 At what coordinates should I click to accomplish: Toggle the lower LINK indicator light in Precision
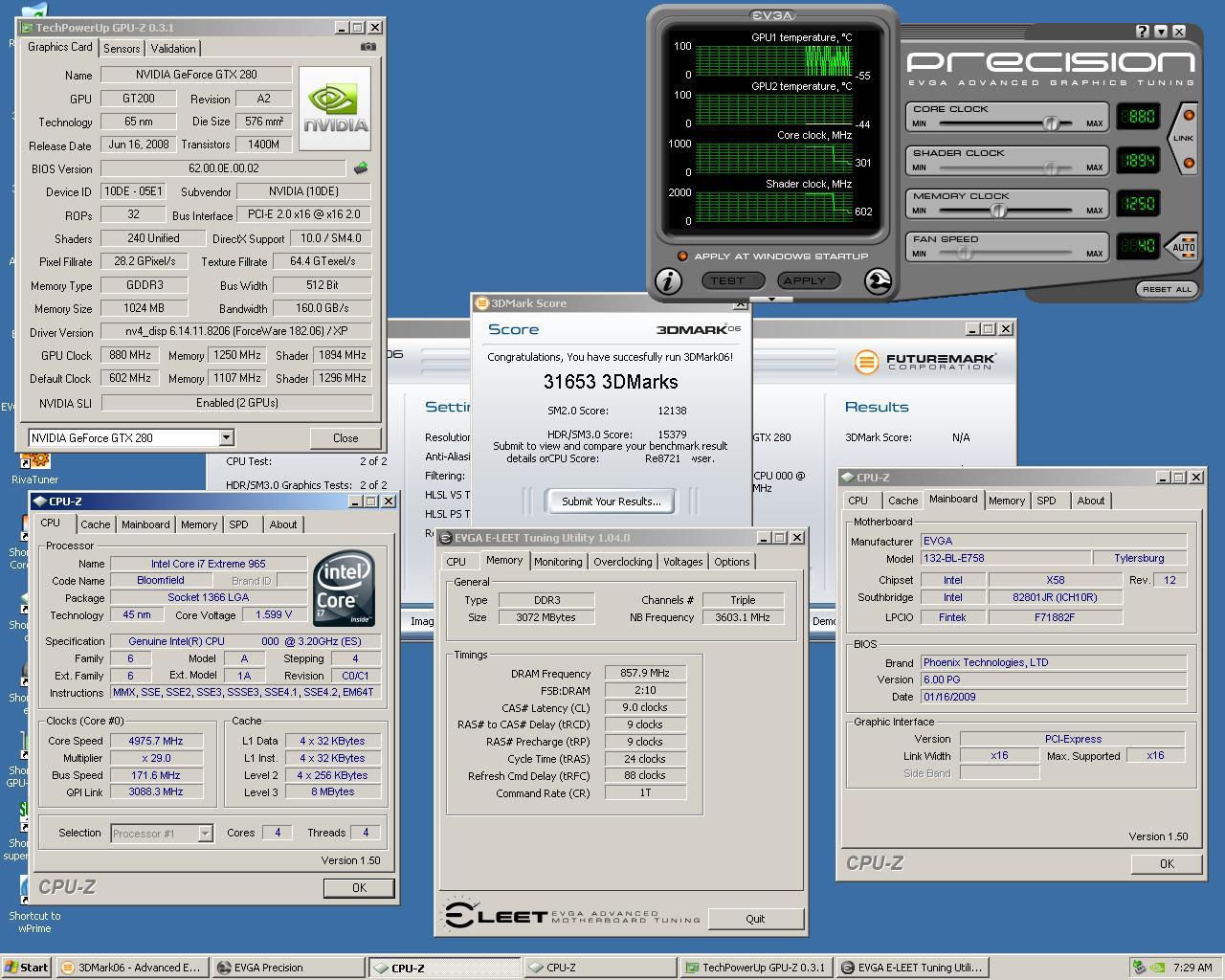coord(1189,163)
